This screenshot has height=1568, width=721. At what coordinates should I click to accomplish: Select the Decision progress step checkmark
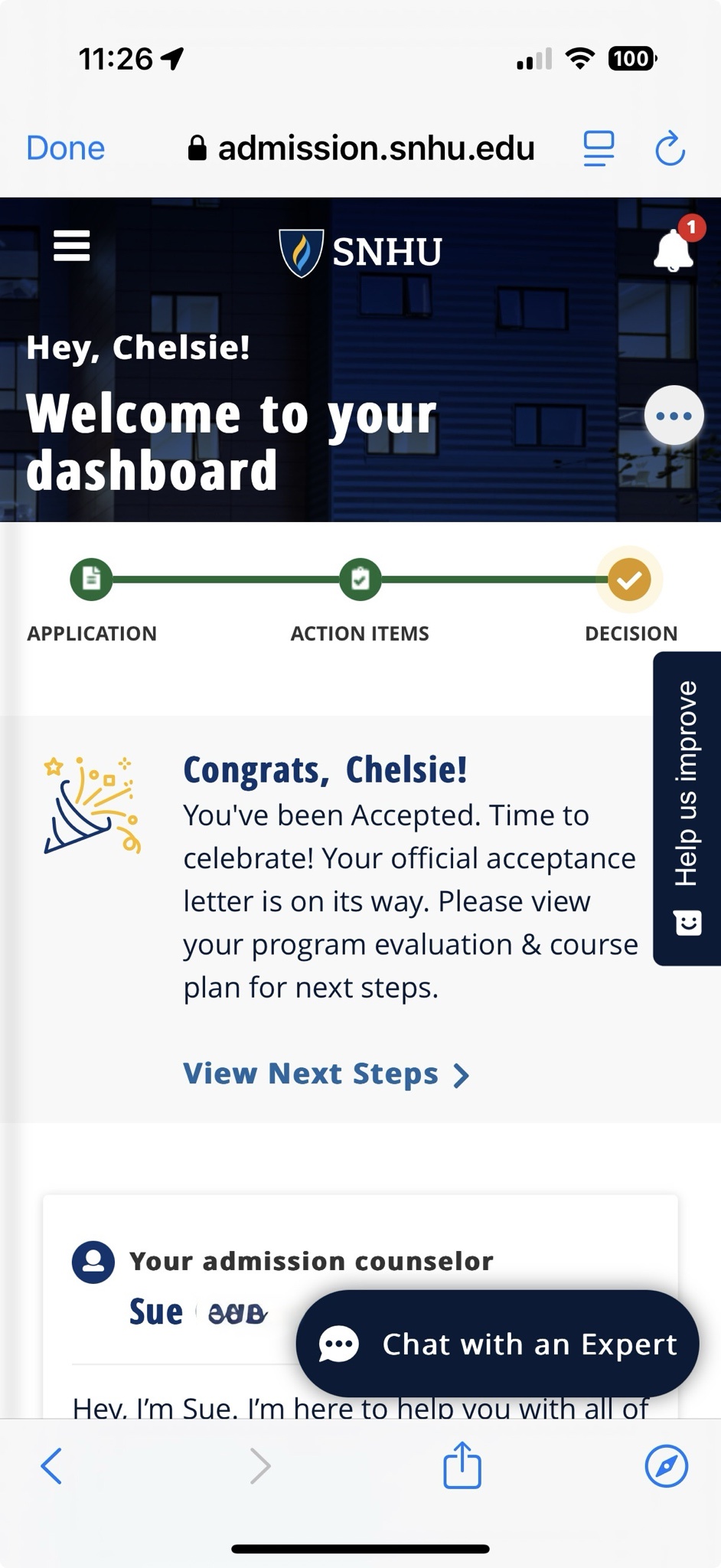(x=629, y=580)
